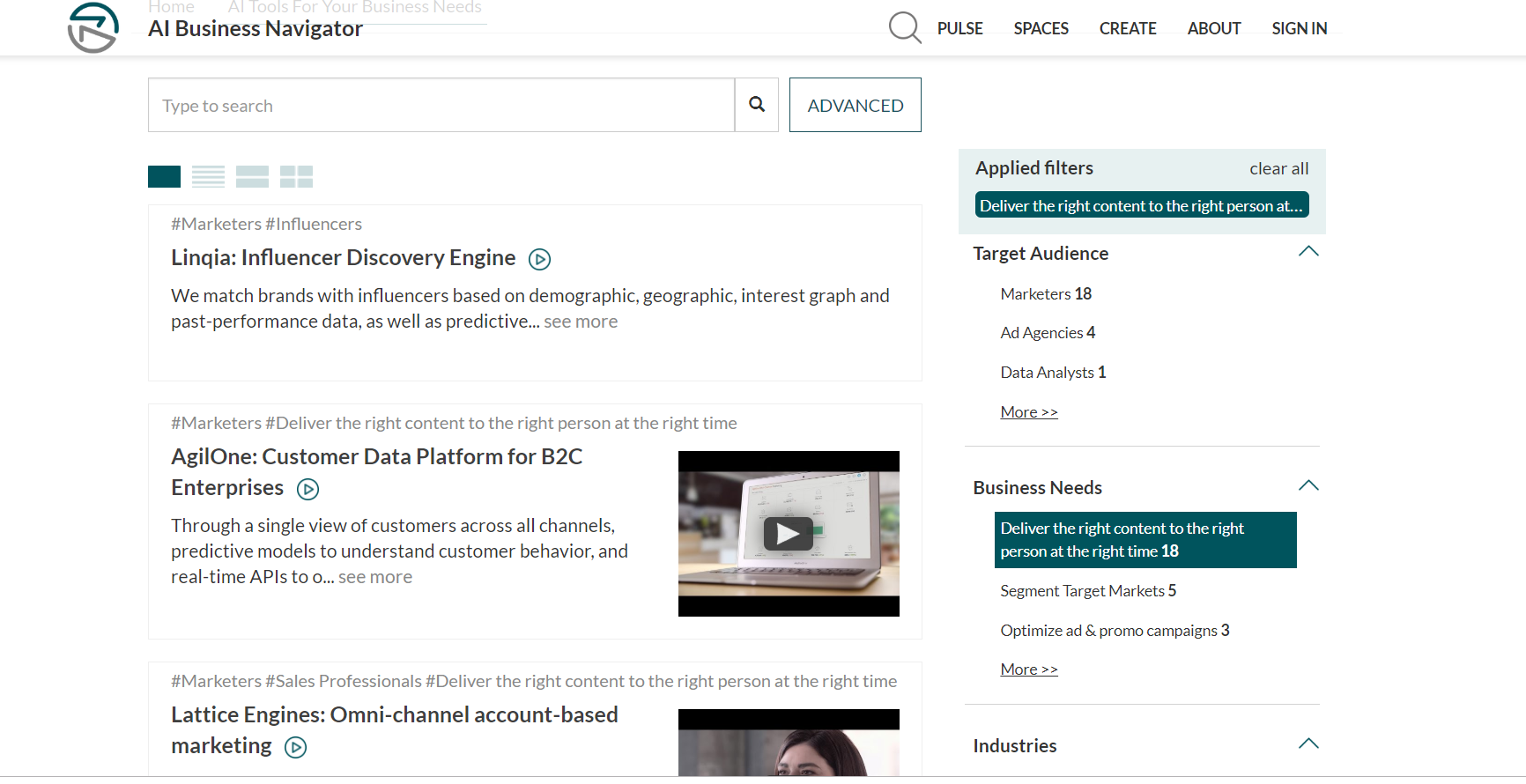
Task: Open Lattice Engines: Omni-channel title
Action: point(395,730)
